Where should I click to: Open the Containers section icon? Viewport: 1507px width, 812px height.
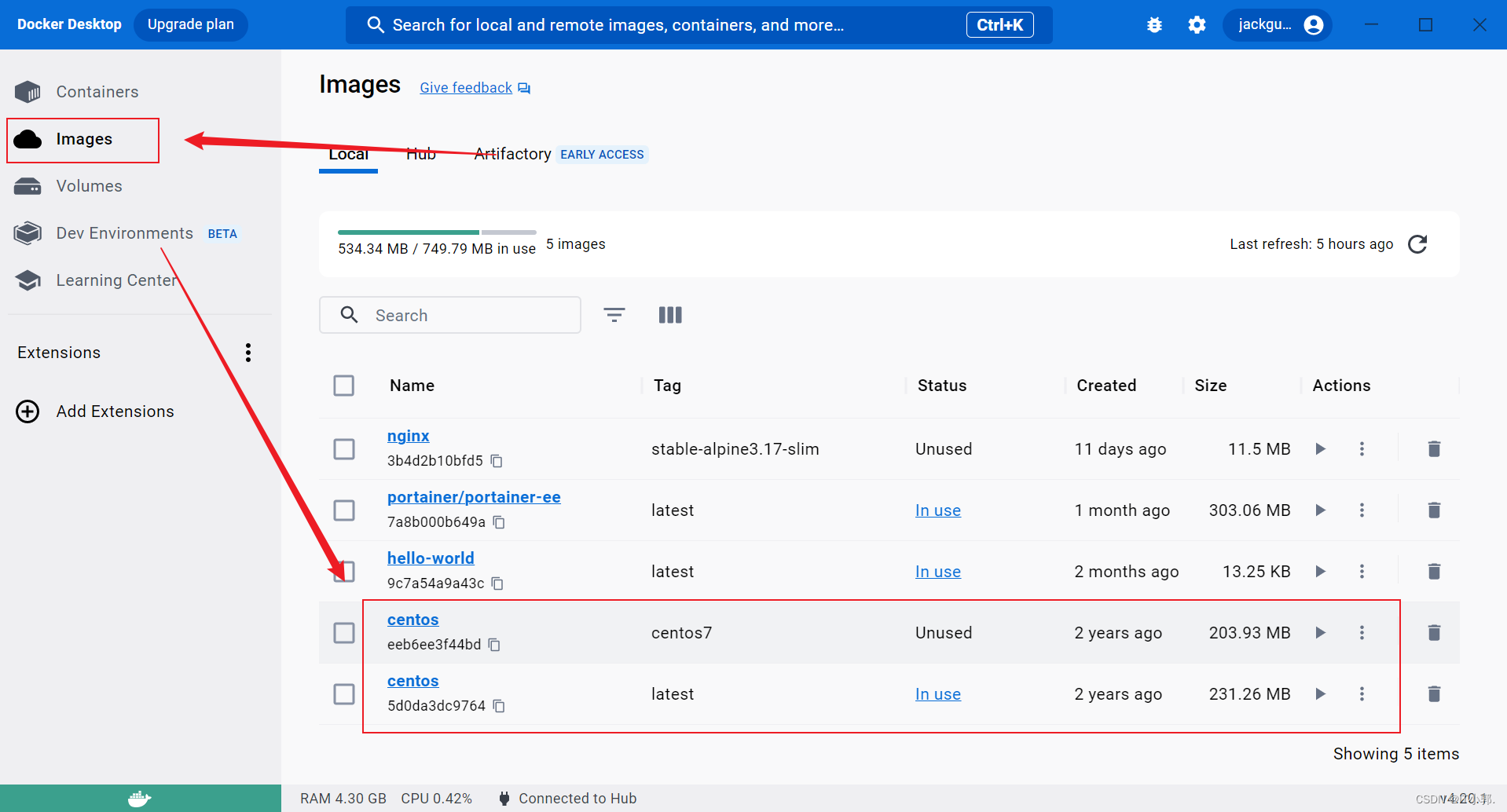click(x=27, y=92)
